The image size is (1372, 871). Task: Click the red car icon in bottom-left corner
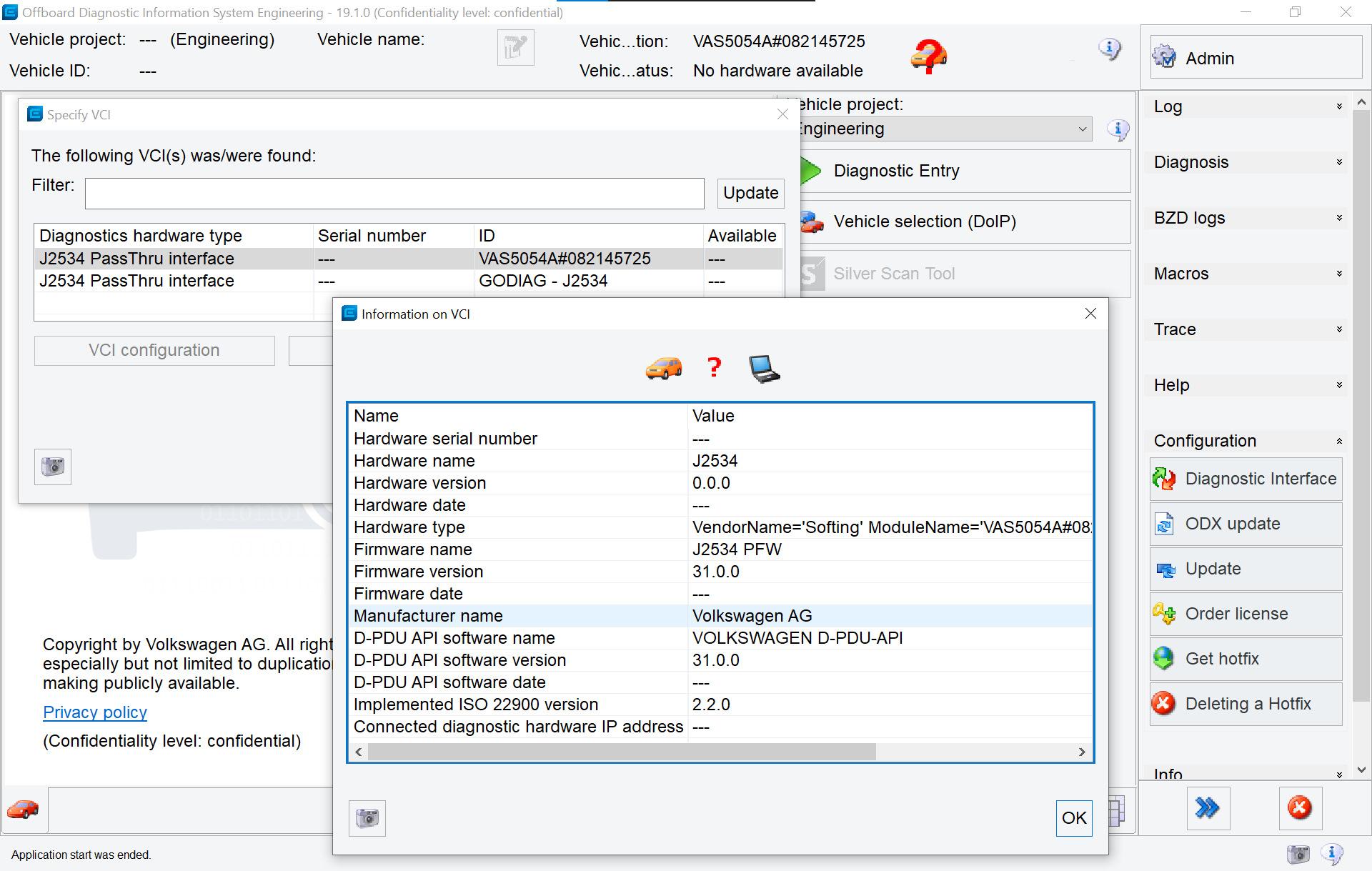pyautogui.click(x=24, y=809)
